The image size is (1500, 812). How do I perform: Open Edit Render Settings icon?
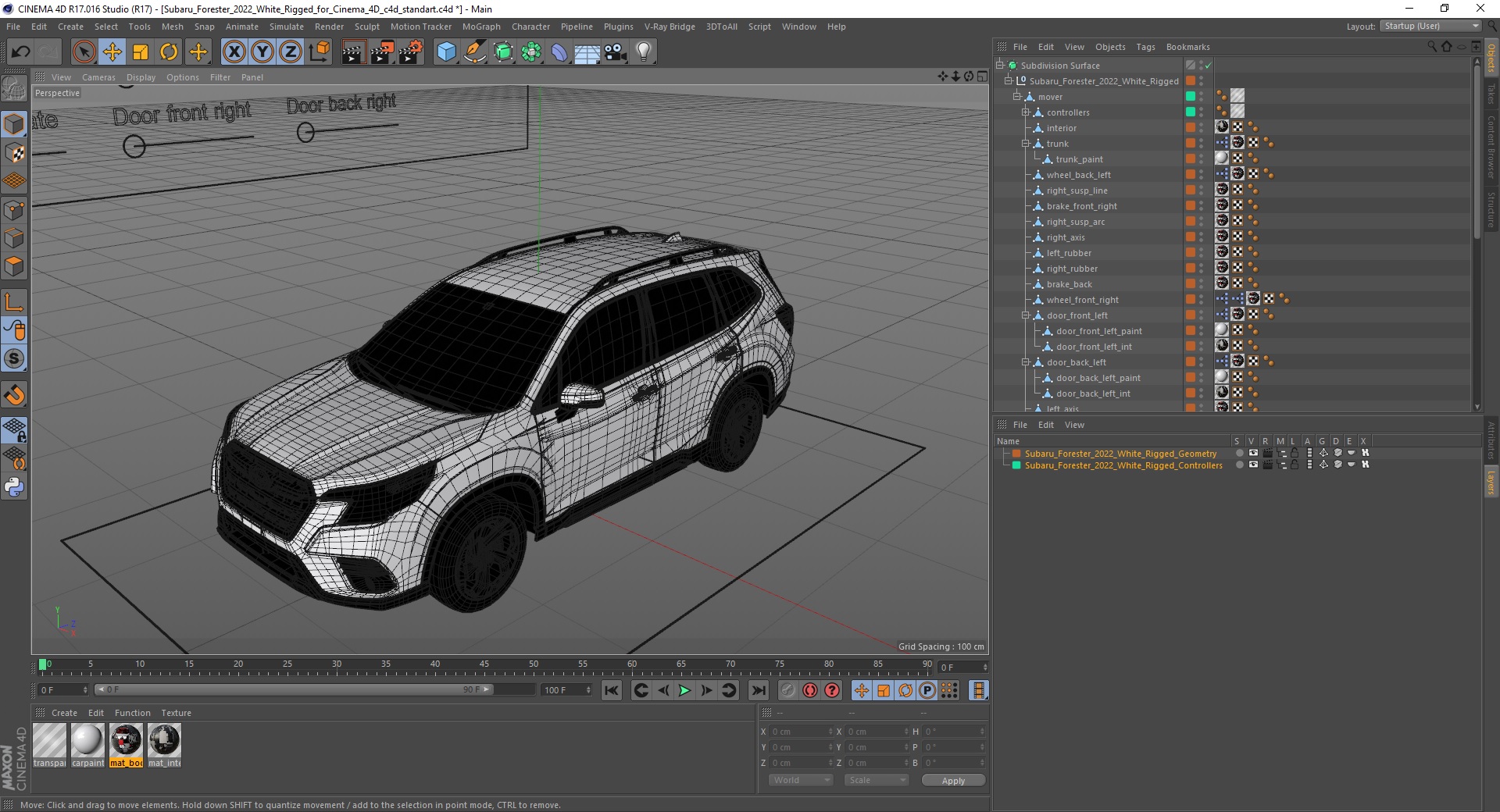(410, 52)
